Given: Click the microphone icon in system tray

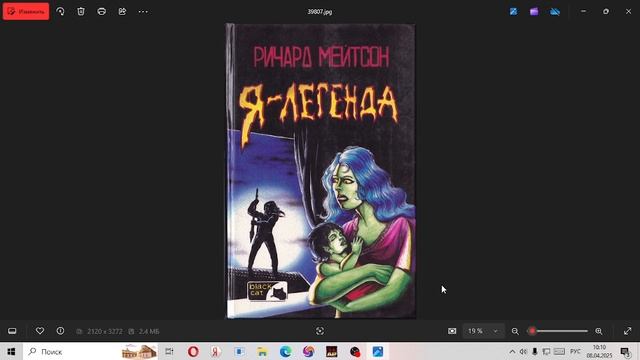Looking at the screenshot, I should (535, 351).
